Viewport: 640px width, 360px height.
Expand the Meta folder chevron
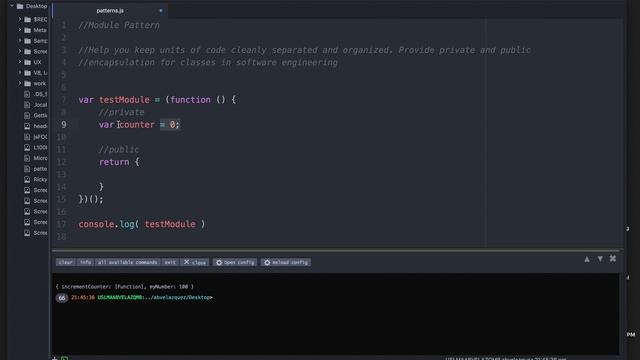(20, 30)
